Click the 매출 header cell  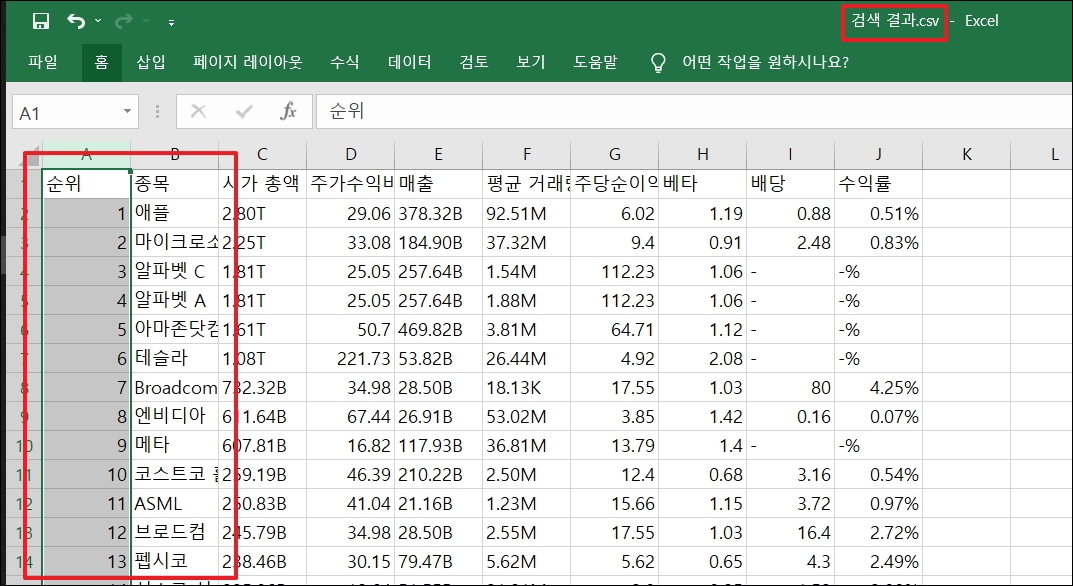438,183
